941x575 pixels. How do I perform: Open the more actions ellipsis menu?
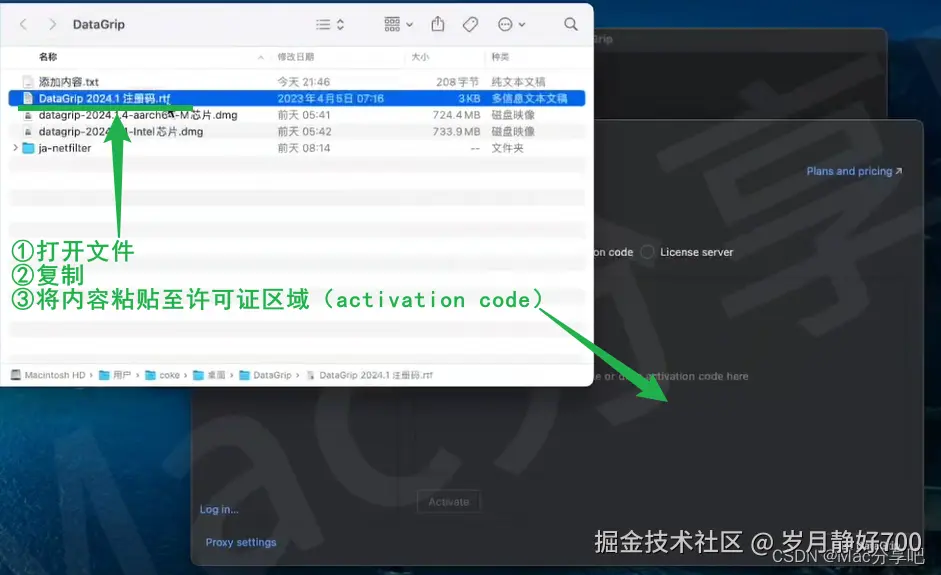click(x=511, y=24)
